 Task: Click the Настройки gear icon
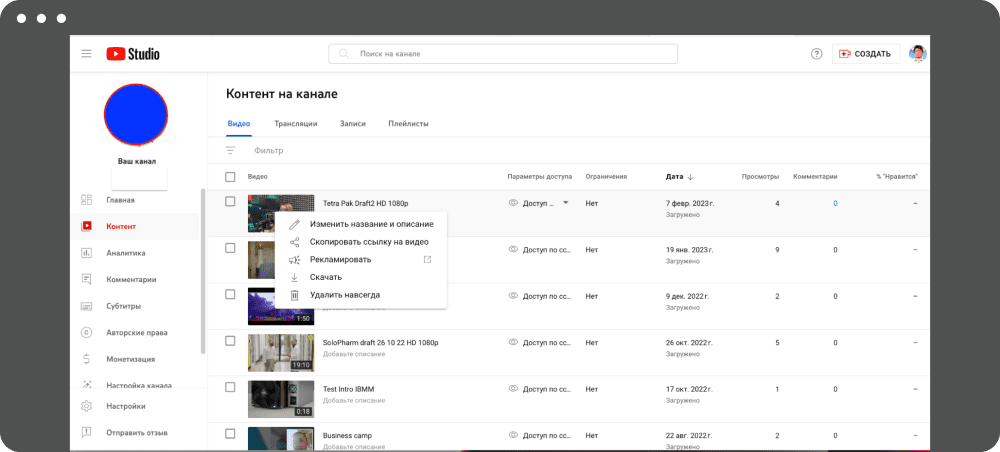point(87,406)
